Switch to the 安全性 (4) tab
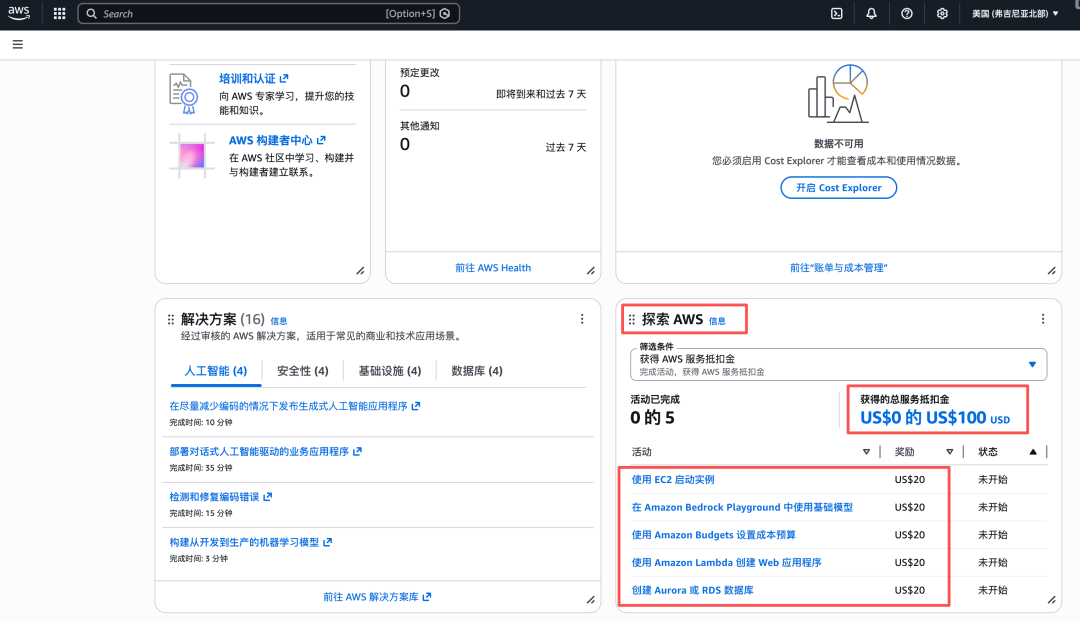1080x622 pixels. [x=302, y=371]
